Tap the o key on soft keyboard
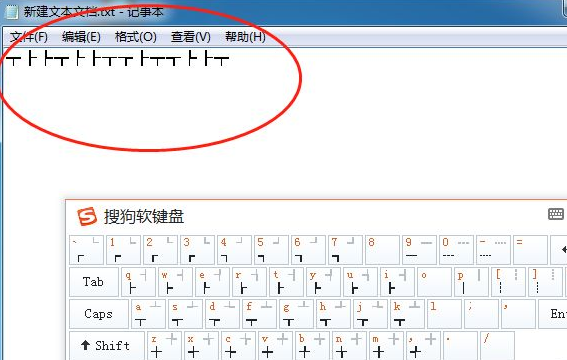This screenshot has width=567, height=360. point(434,282)
